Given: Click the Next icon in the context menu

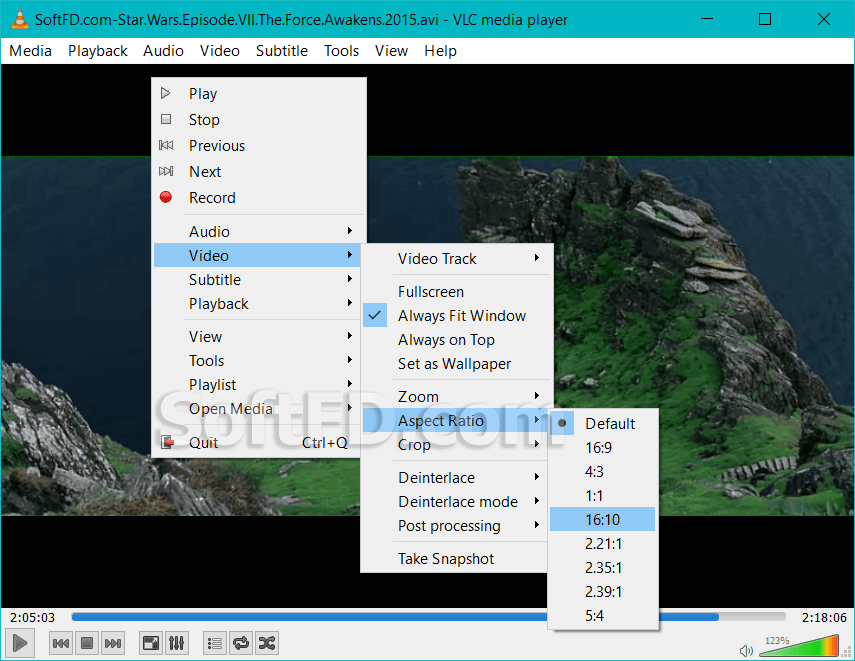Looking at the screenshot, I should click(166, 171).
